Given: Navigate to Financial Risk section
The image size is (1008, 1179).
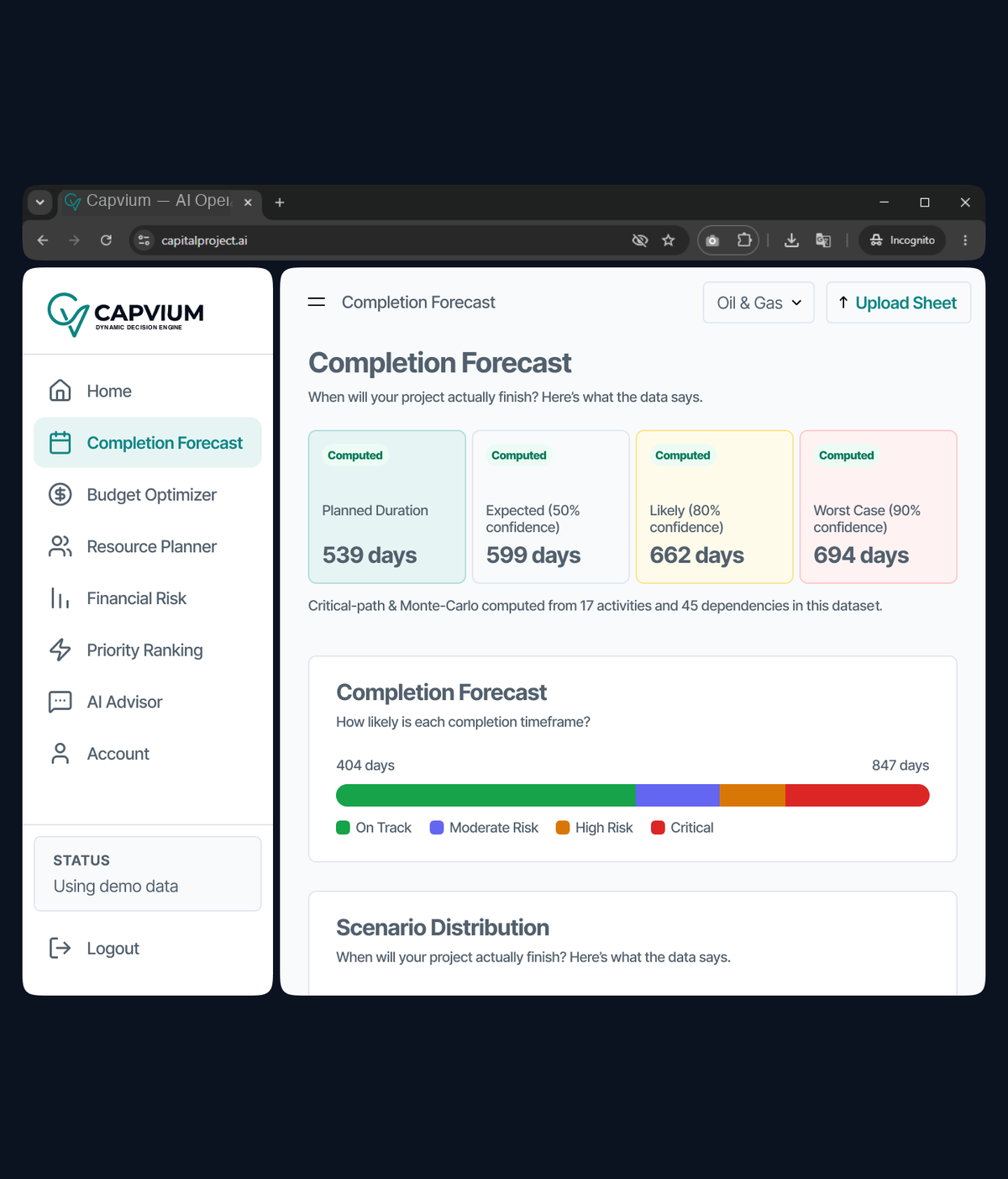Looking at the screenshot, I should click(x=148, y=598).
